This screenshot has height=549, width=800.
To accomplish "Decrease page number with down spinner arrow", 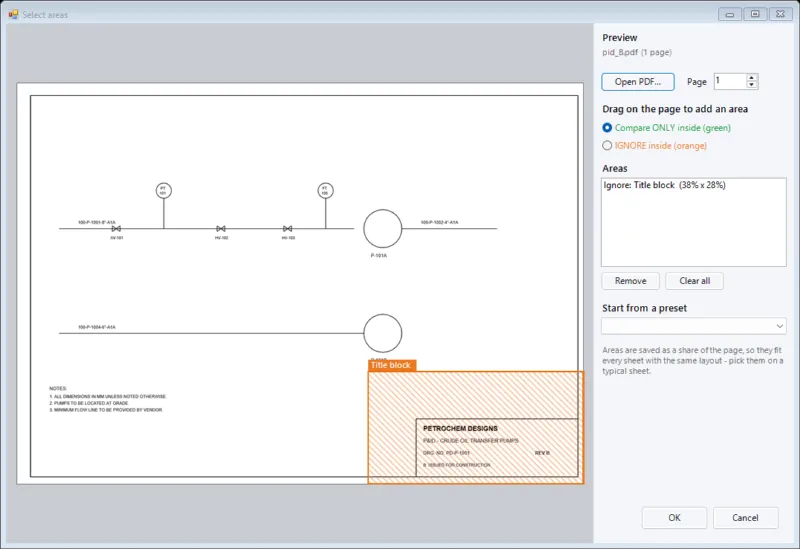I will (x=752, y=85).
